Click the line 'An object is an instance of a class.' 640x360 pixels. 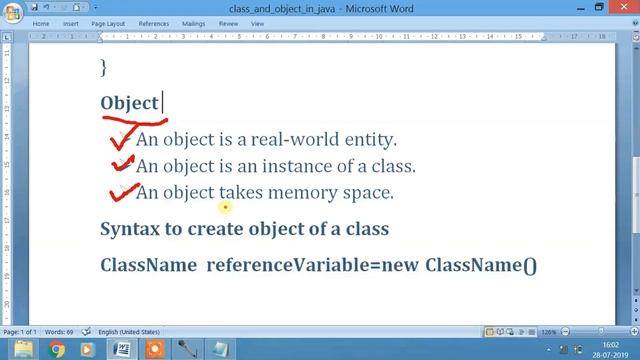coord(276,166)
